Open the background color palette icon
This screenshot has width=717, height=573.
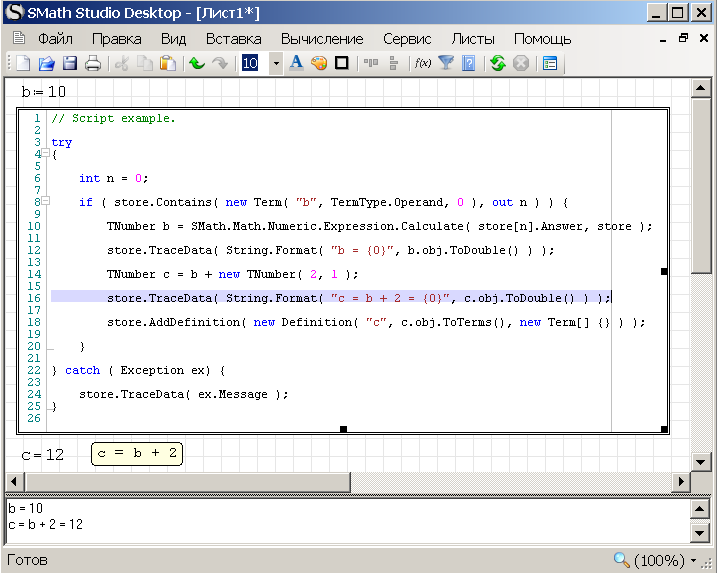pyautogui.click(x=319, y=63)
